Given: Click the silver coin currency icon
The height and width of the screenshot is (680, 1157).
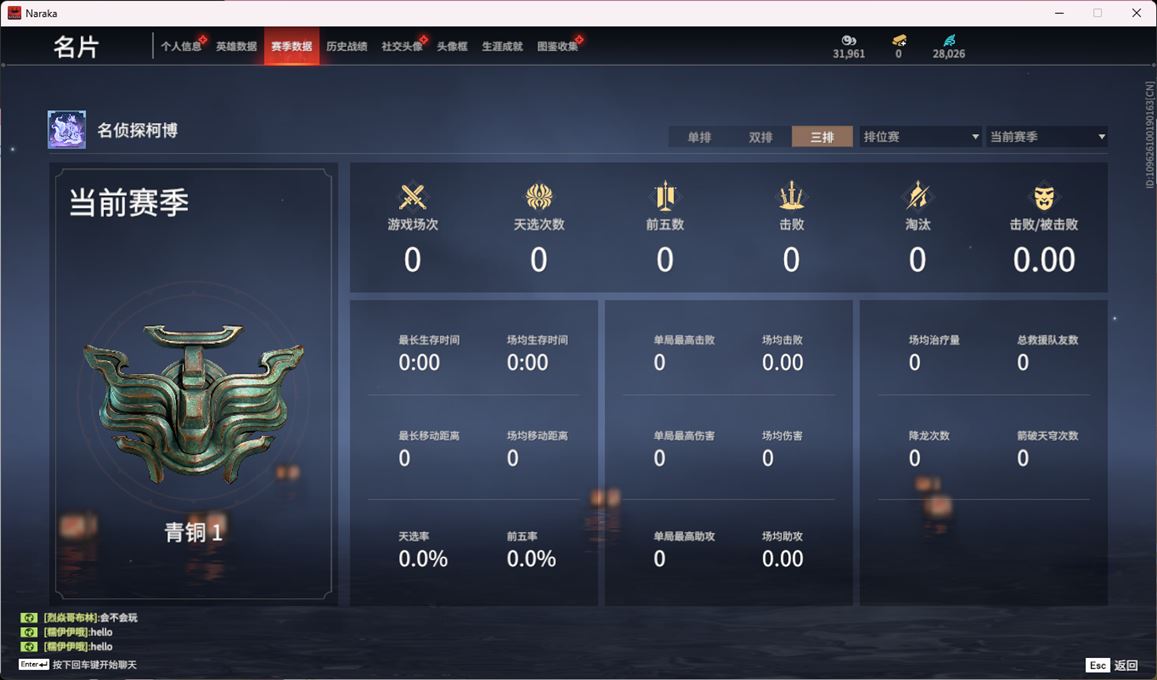Looking at the screenshot, I should 849,41.
